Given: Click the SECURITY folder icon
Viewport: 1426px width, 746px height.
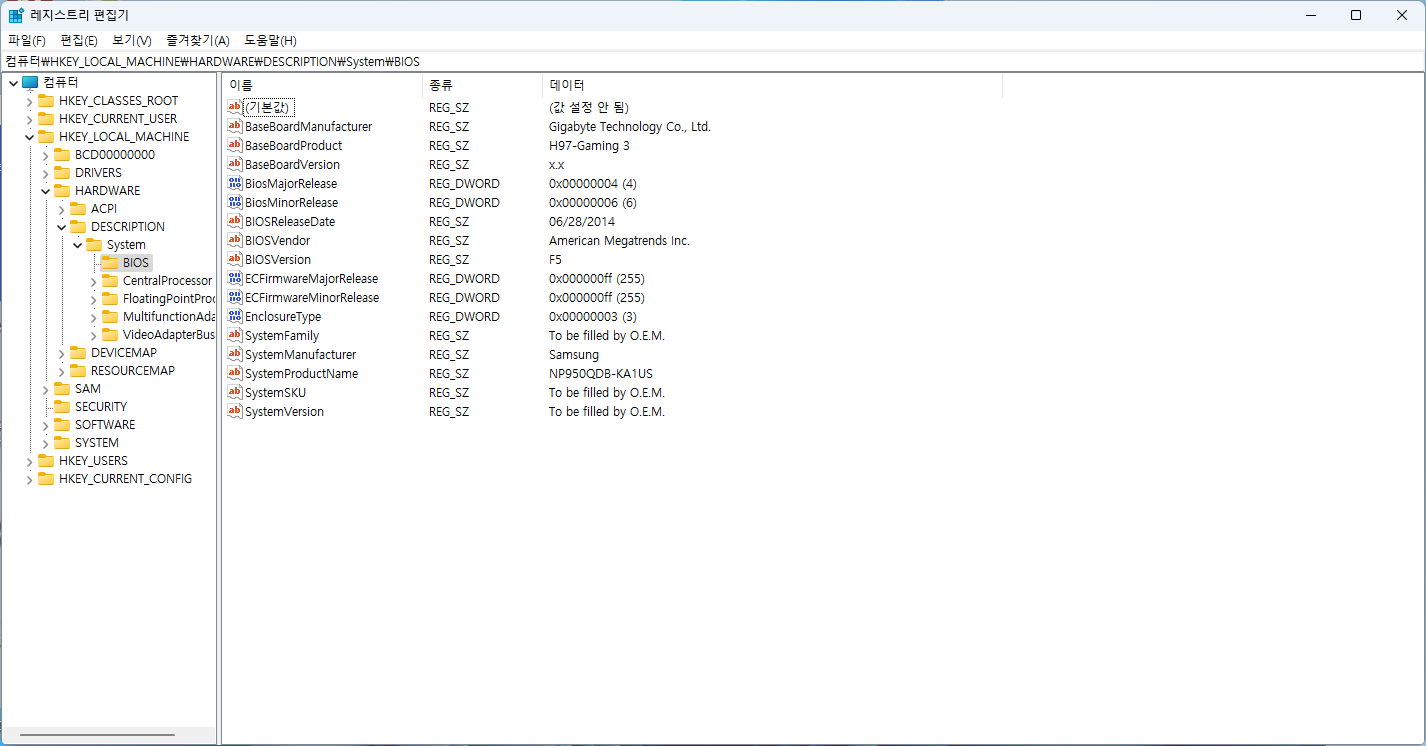Looking at the screenshot, I should tap(62, 407).
